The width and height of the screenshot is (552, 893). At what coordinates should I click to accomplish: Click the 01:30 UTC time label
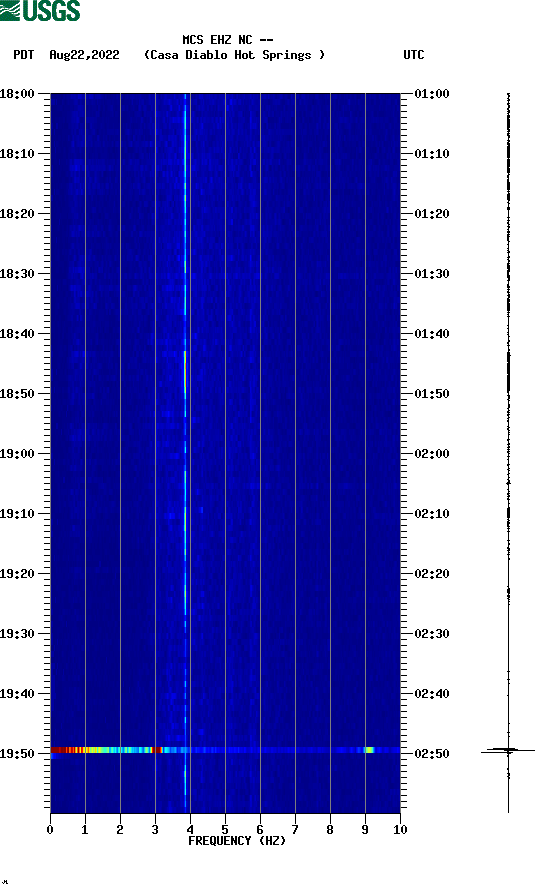432,273
